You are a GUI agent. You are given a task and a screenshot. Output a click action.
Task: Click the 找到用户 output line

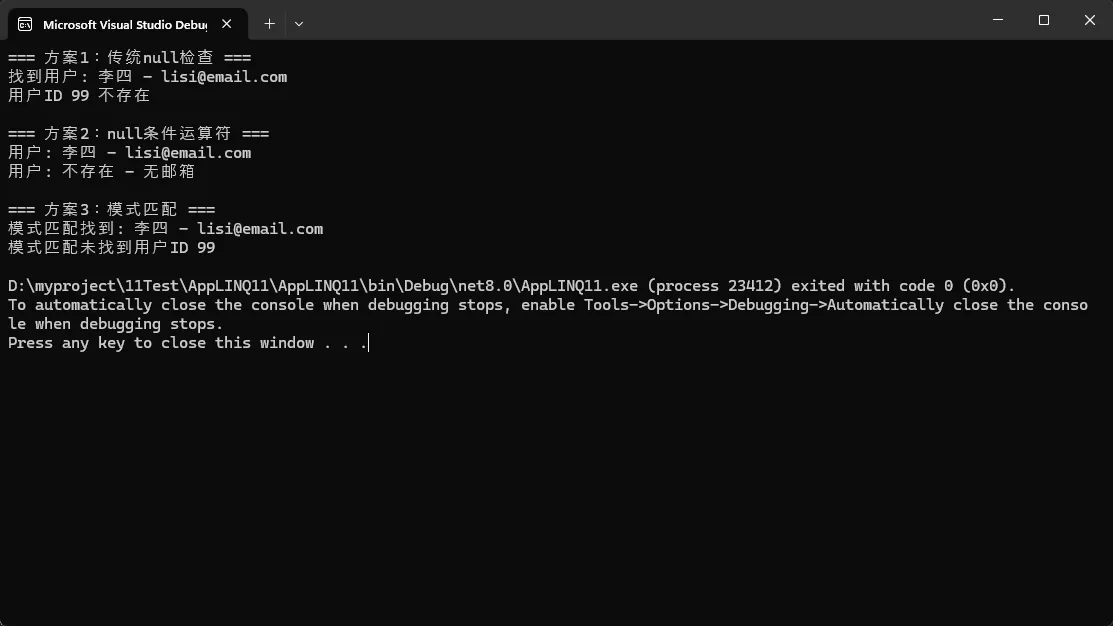(x=147, y=77)
